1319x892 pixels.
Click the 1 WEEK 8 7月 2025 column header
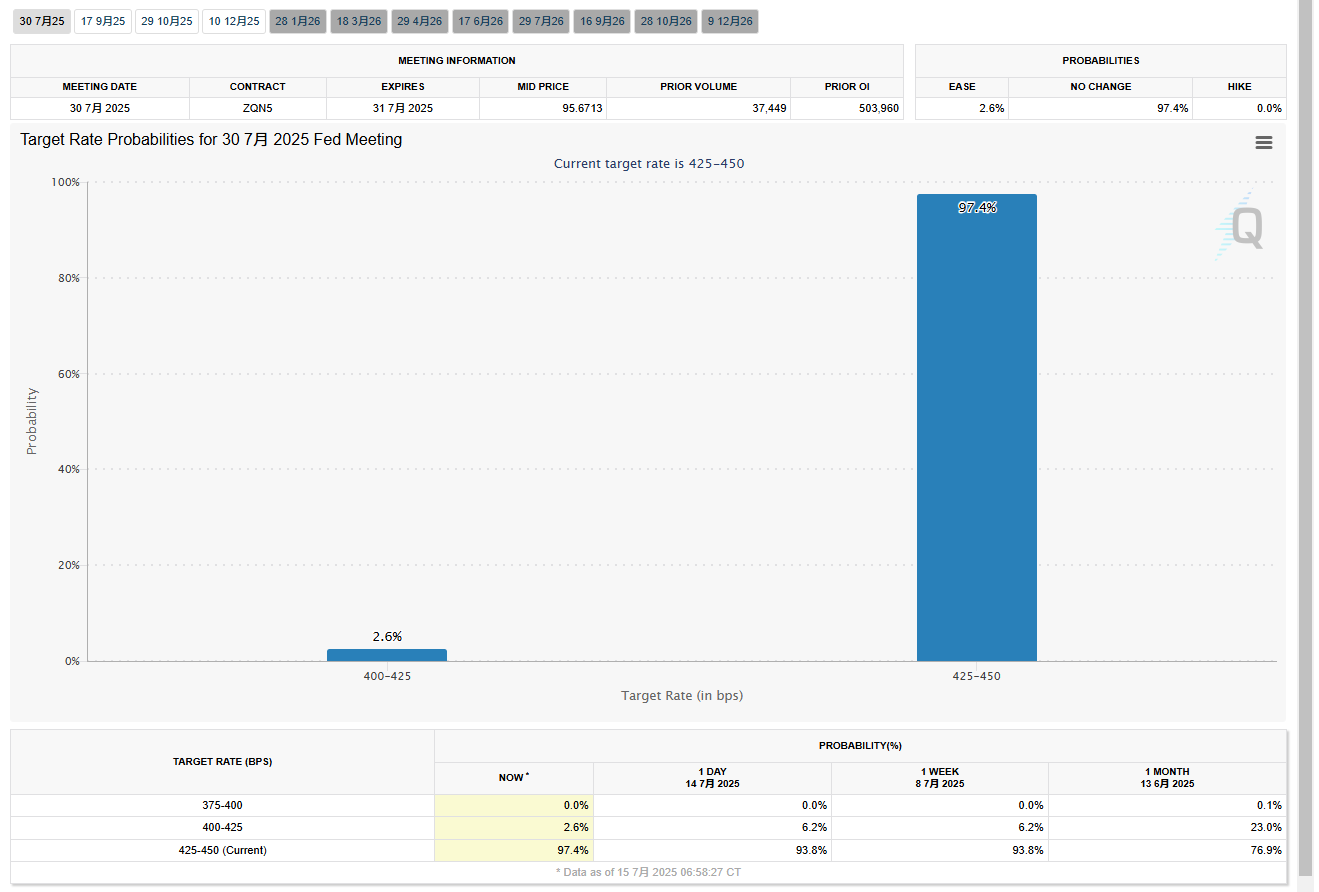click(940, 778)
